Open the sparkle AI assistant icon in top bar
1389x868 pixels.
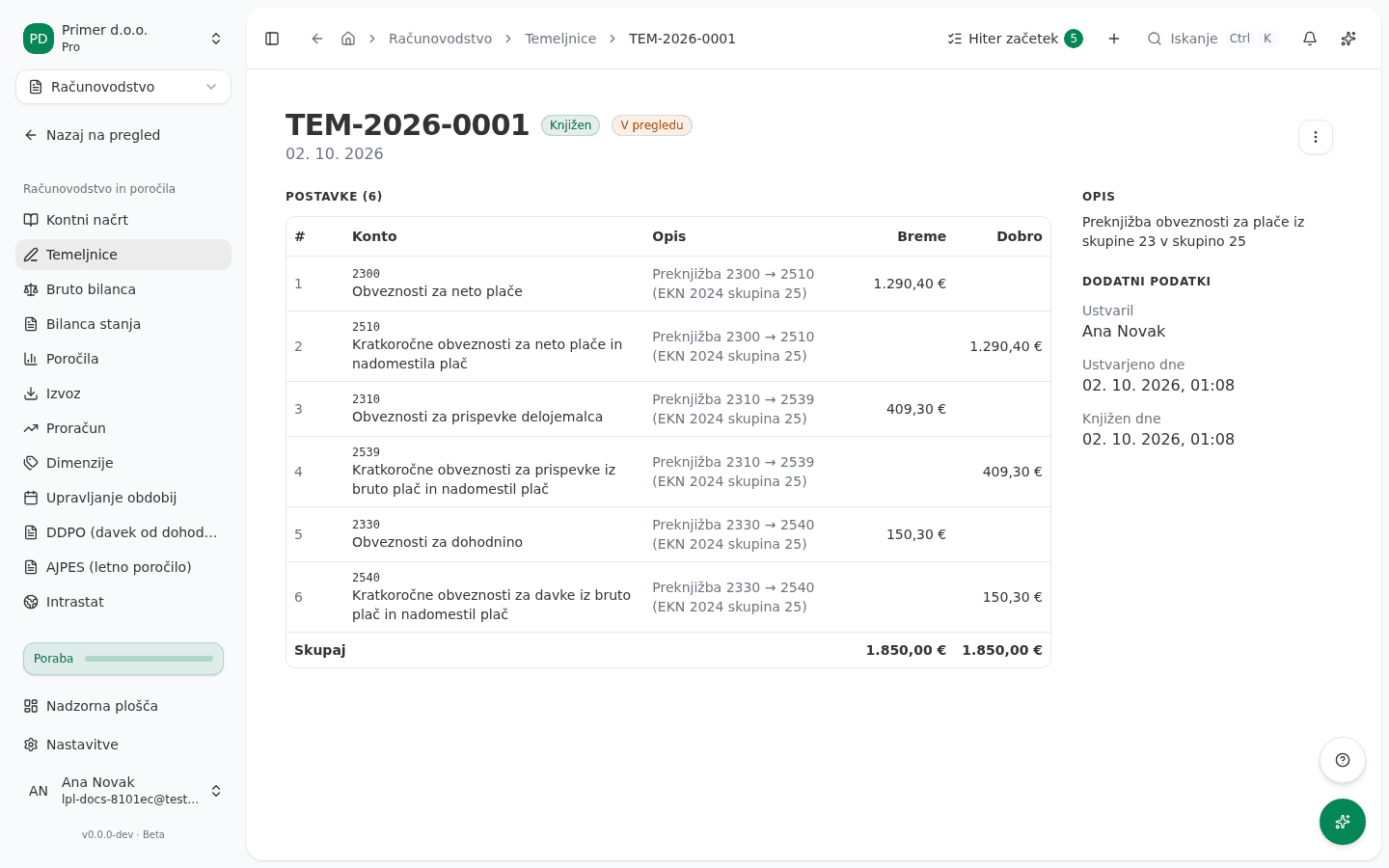(x=1348, y=39)
